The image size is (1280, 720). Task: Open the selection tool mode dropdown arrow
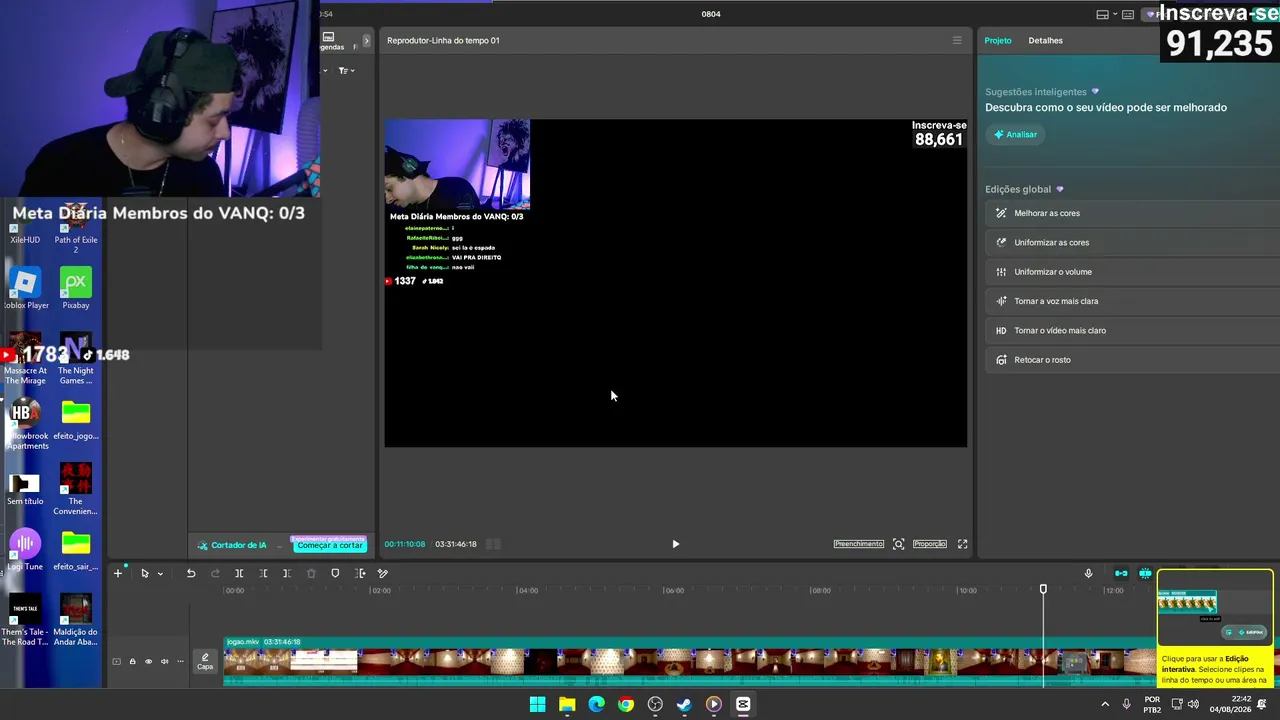pos(160,574)
